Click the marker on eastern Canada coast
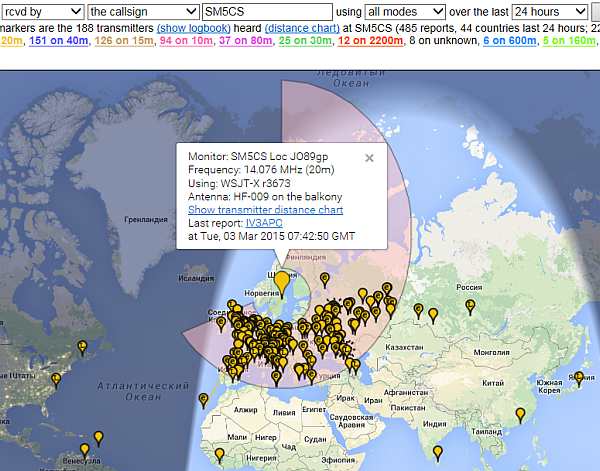This screenshot has height=471, width=600. 82,347
